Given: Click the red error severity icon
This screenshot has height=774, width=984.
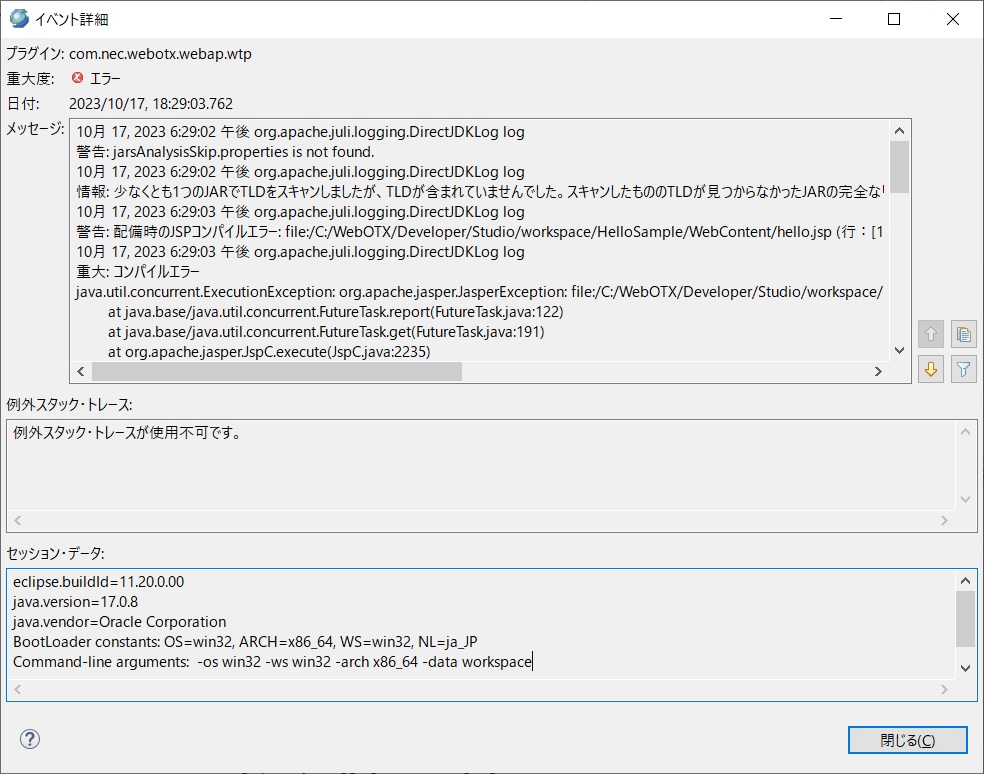Looking at the screenshot, I should (x=78, y=78).
